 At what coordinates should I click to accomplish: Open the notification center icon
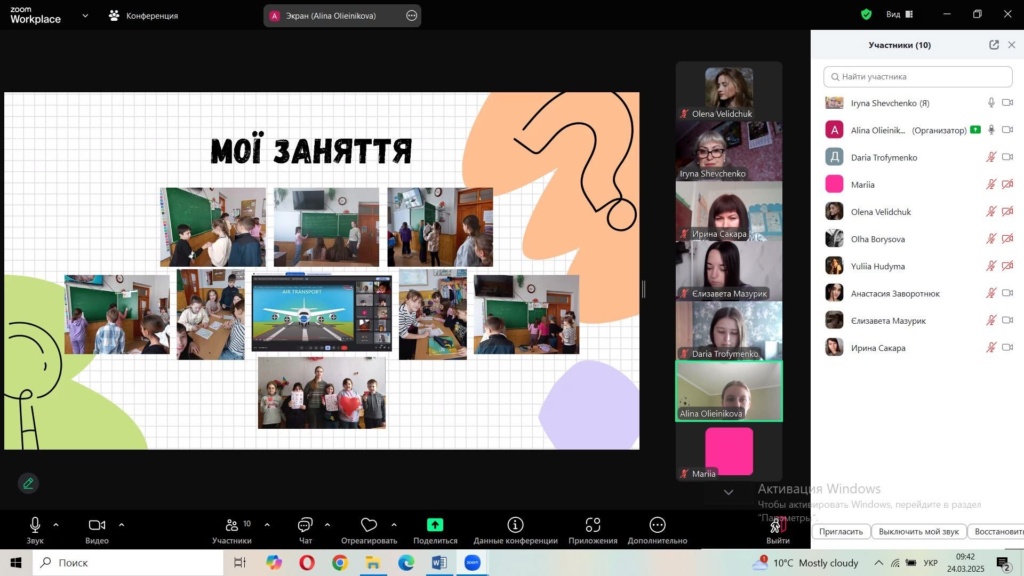click(x=1004, y=562)
